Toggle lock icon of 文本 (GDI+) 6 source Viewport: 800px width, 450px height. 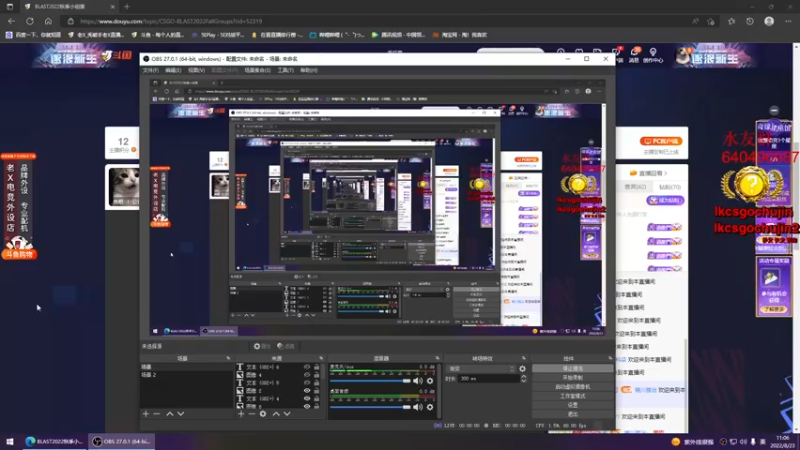316,367
